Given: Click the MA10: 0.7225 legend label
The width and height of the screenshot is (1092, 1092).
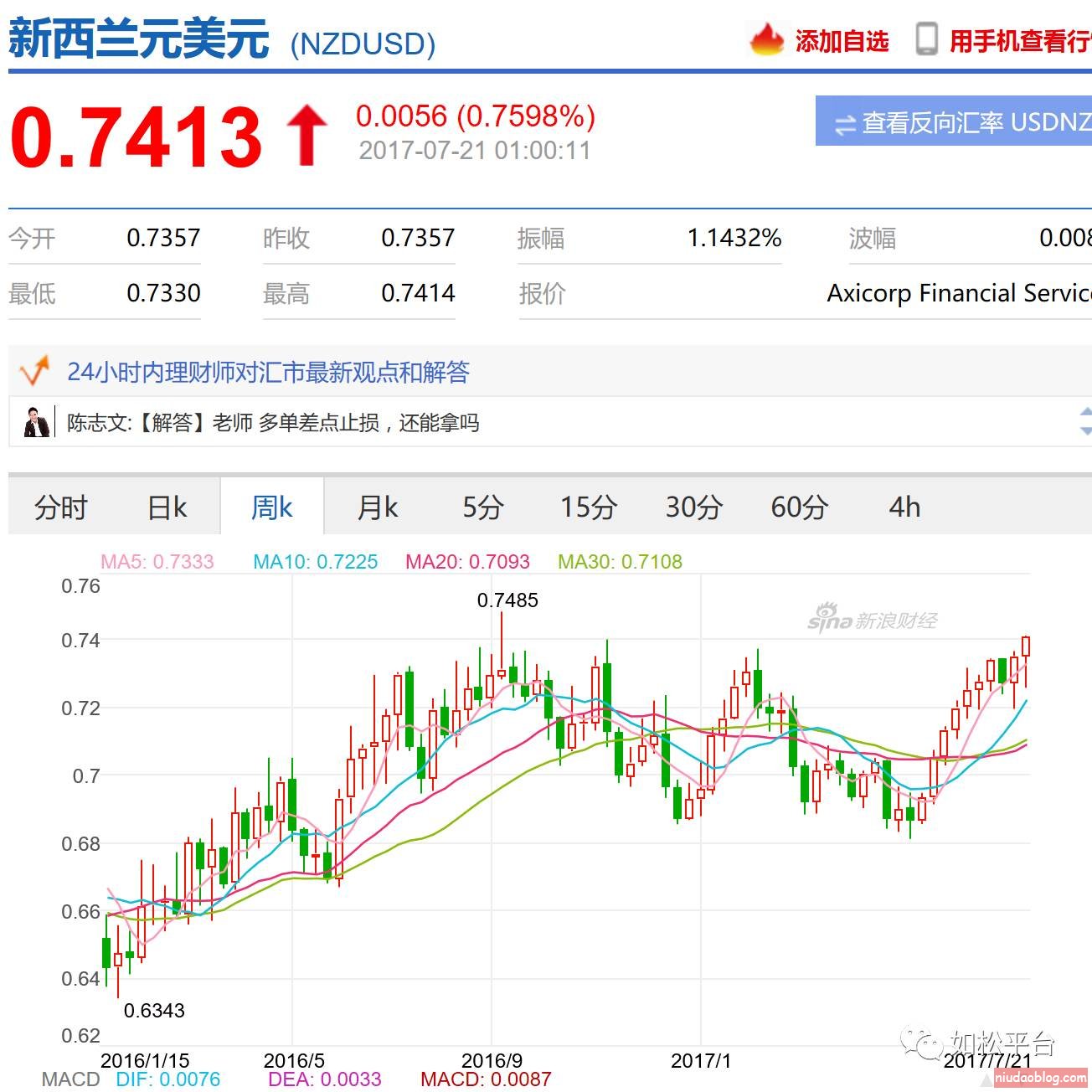Looking at the screenshot, I should tap(316, 561).
